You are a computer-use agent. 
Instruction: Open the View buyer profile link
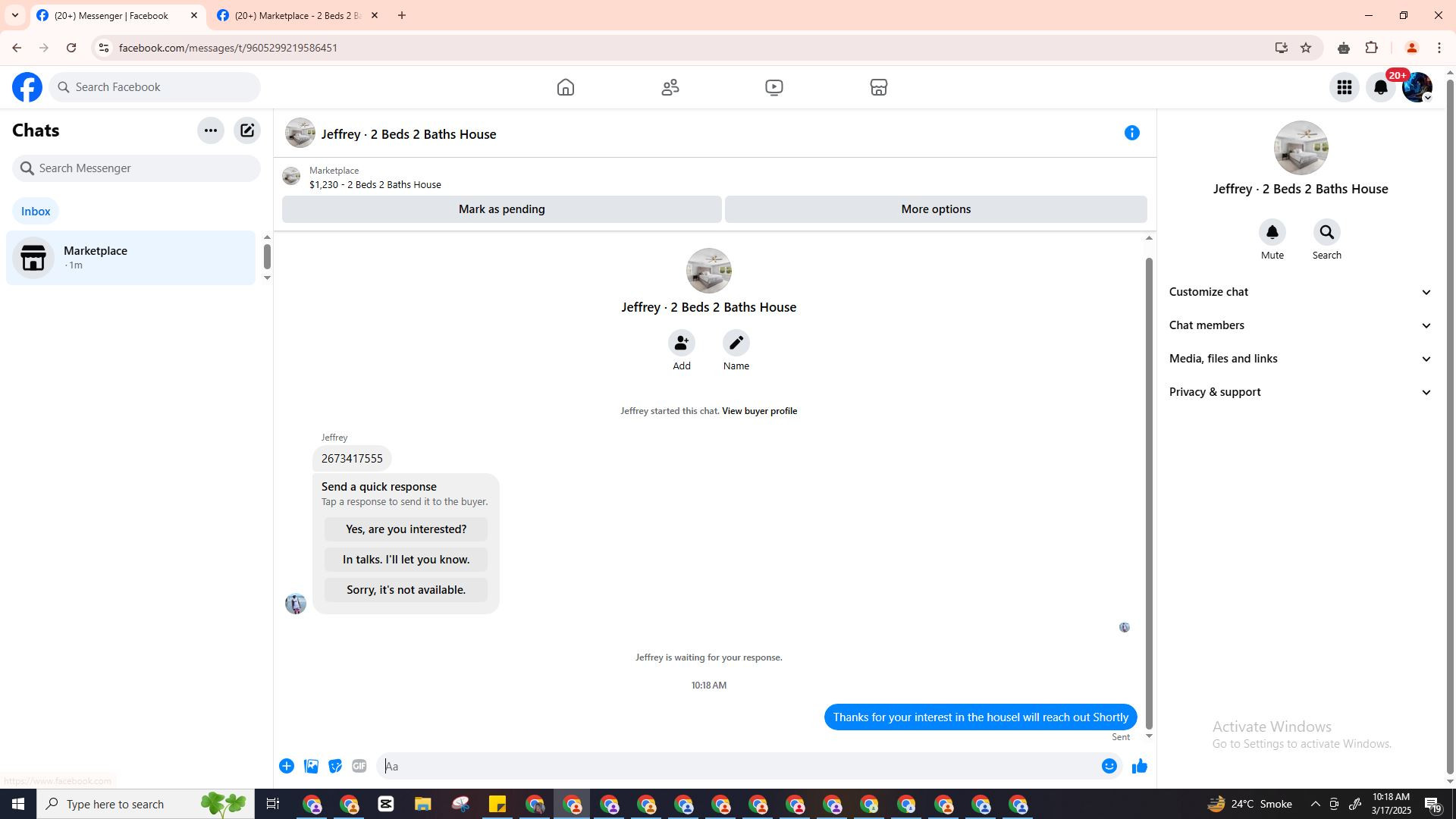click(759, 411)
